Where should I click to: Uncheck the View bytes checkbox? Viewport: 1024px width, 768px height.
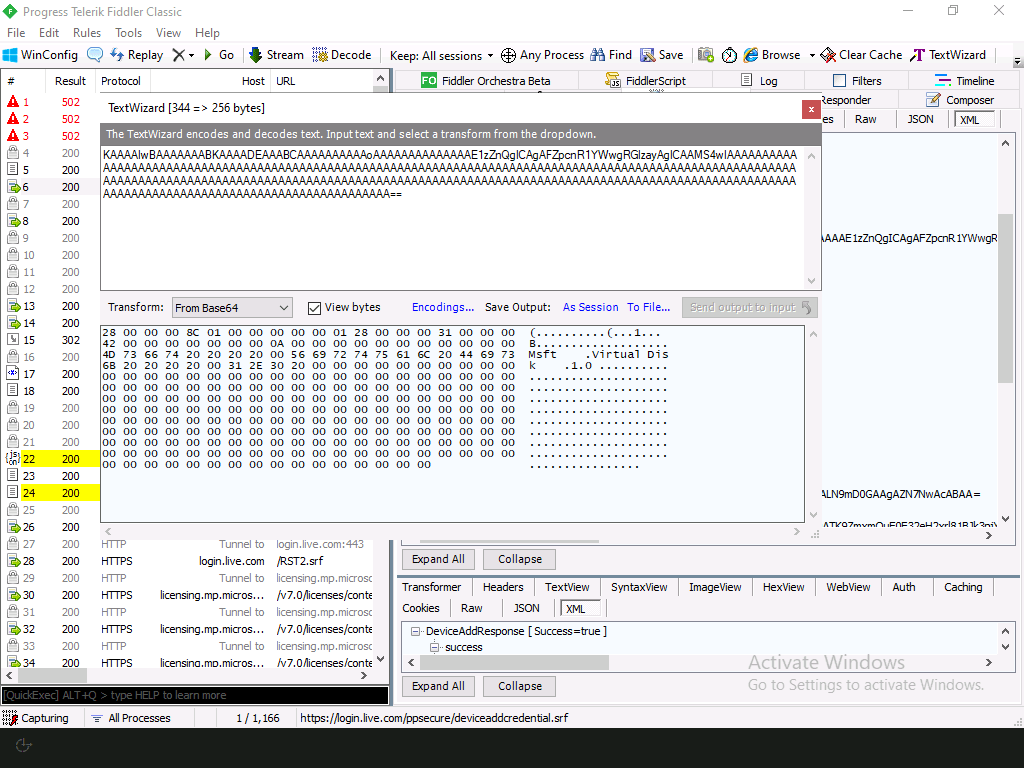tap(314, 308)
